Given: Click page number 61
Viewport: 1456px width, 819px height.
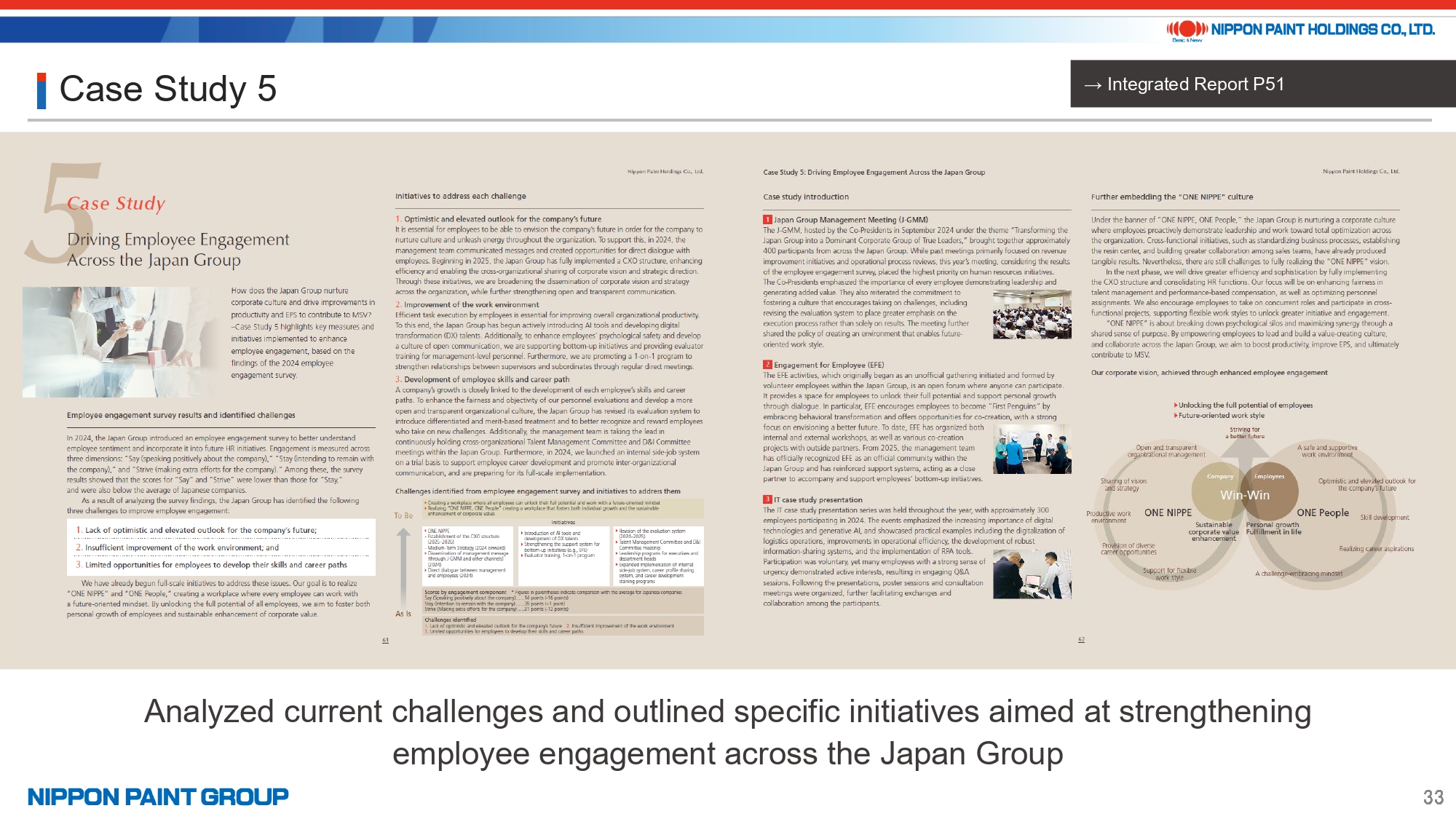Looking at the screenshot, I should pos(385,641).
